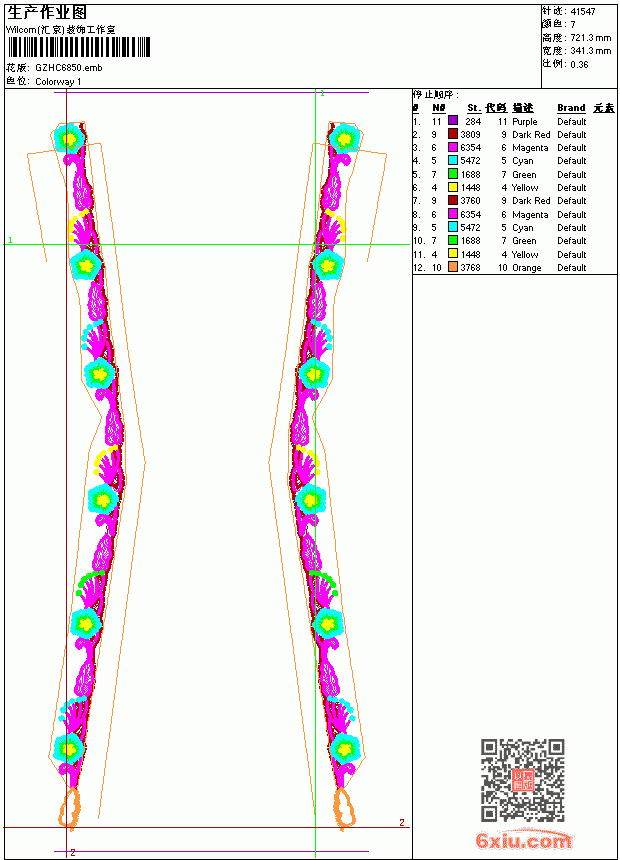
Task: Click the 6xiu.com watermark link
Action: 523,840
